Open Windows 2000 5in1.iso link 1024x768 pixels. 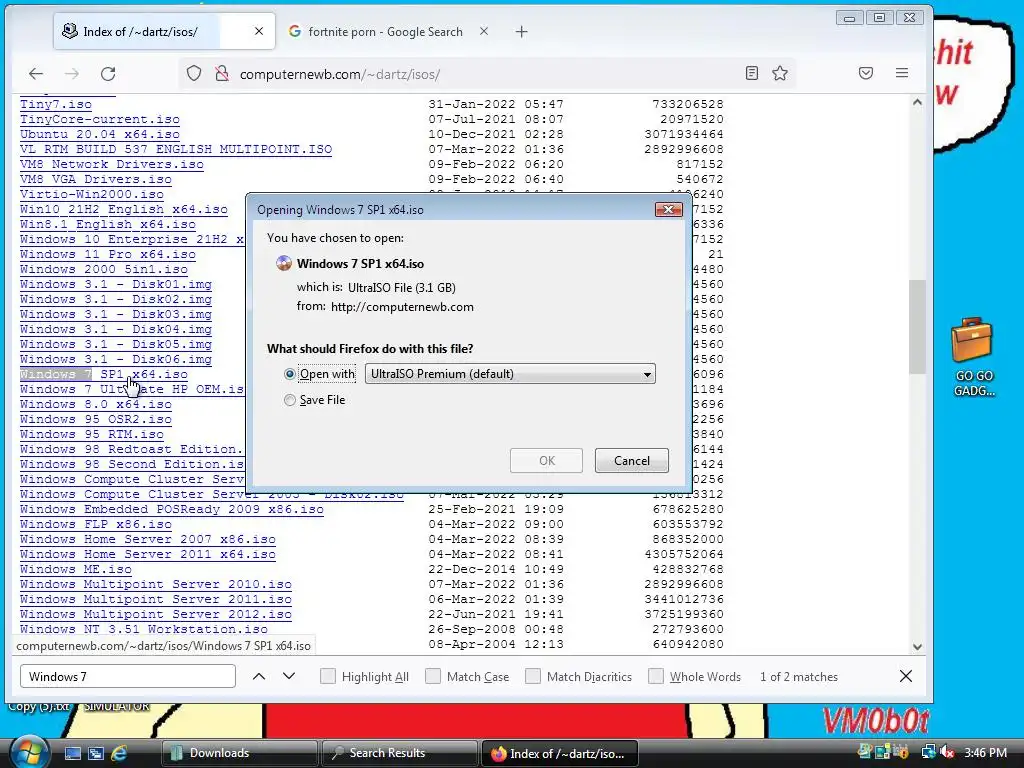click(104, 269)
